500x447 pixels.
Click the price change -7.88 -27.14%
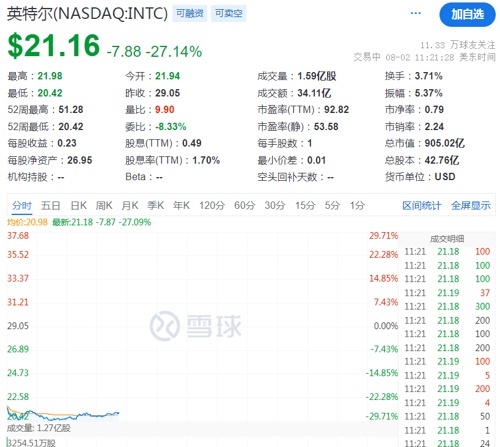click(154, 51)
